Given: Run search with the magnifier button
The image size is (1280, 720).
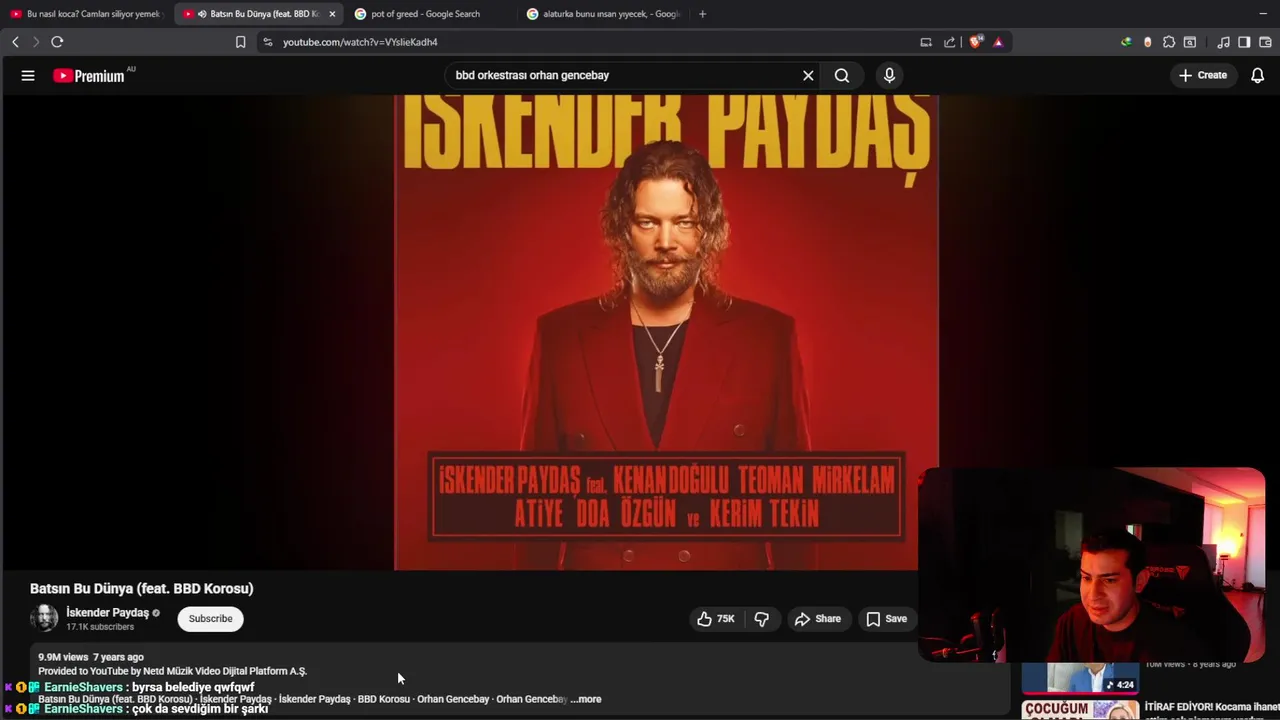Looking at the screenshot, I should pyautogui.click(x=842, y=75).
